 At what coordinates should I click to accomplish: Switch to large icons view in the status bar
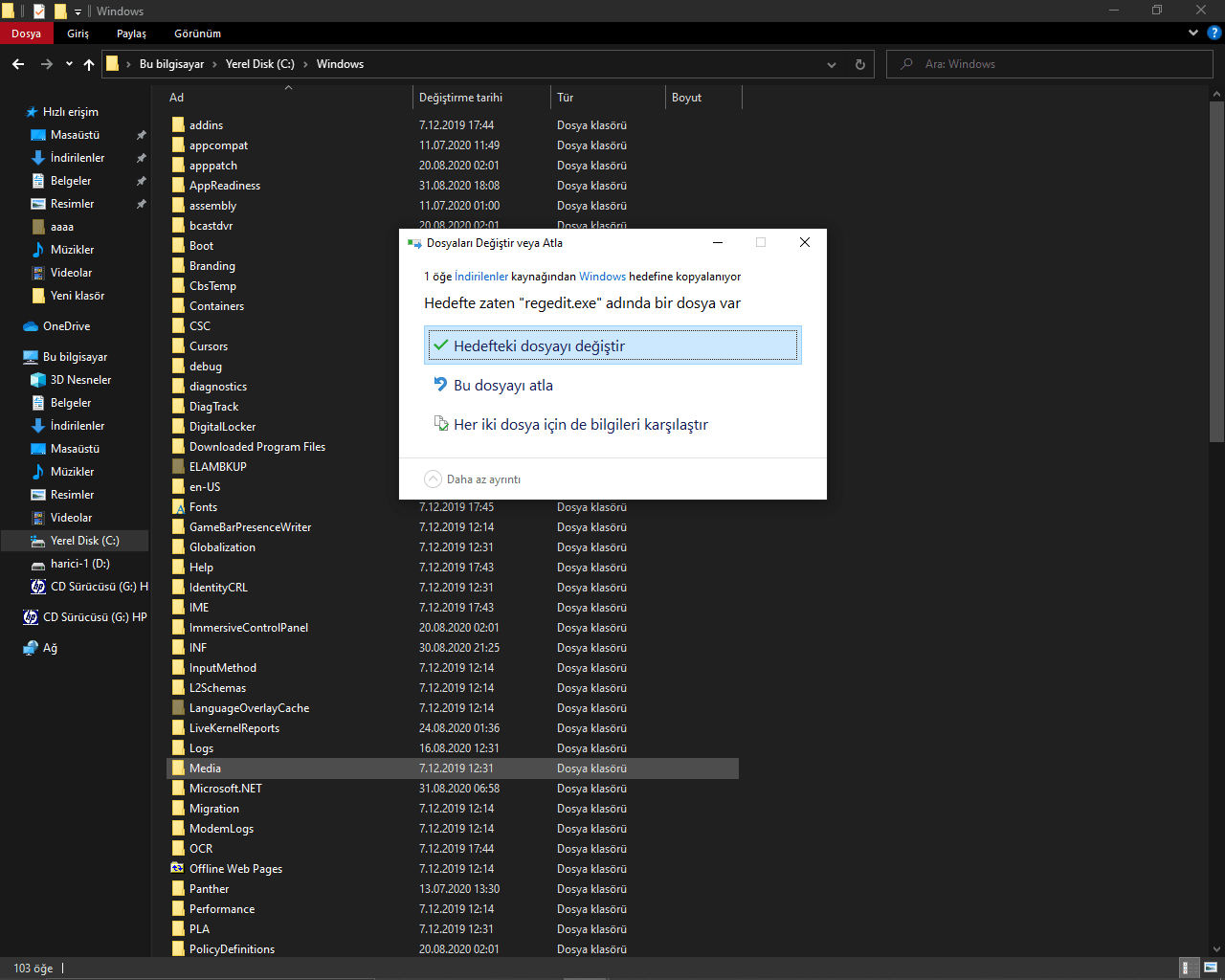coord(1210,968)
